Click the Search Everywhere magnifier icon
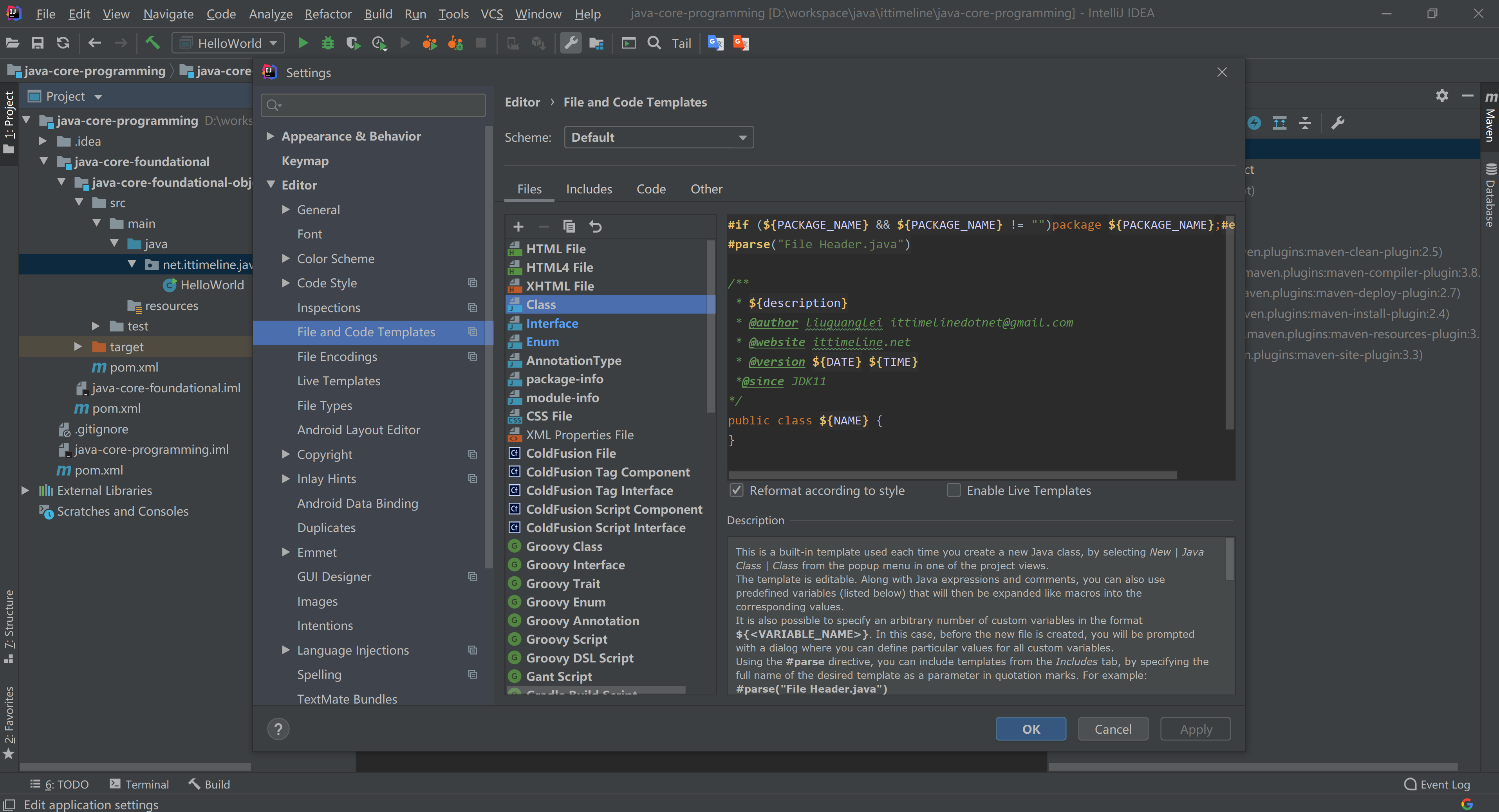This screenshot has height=812, width=1499. coord(654,43)
